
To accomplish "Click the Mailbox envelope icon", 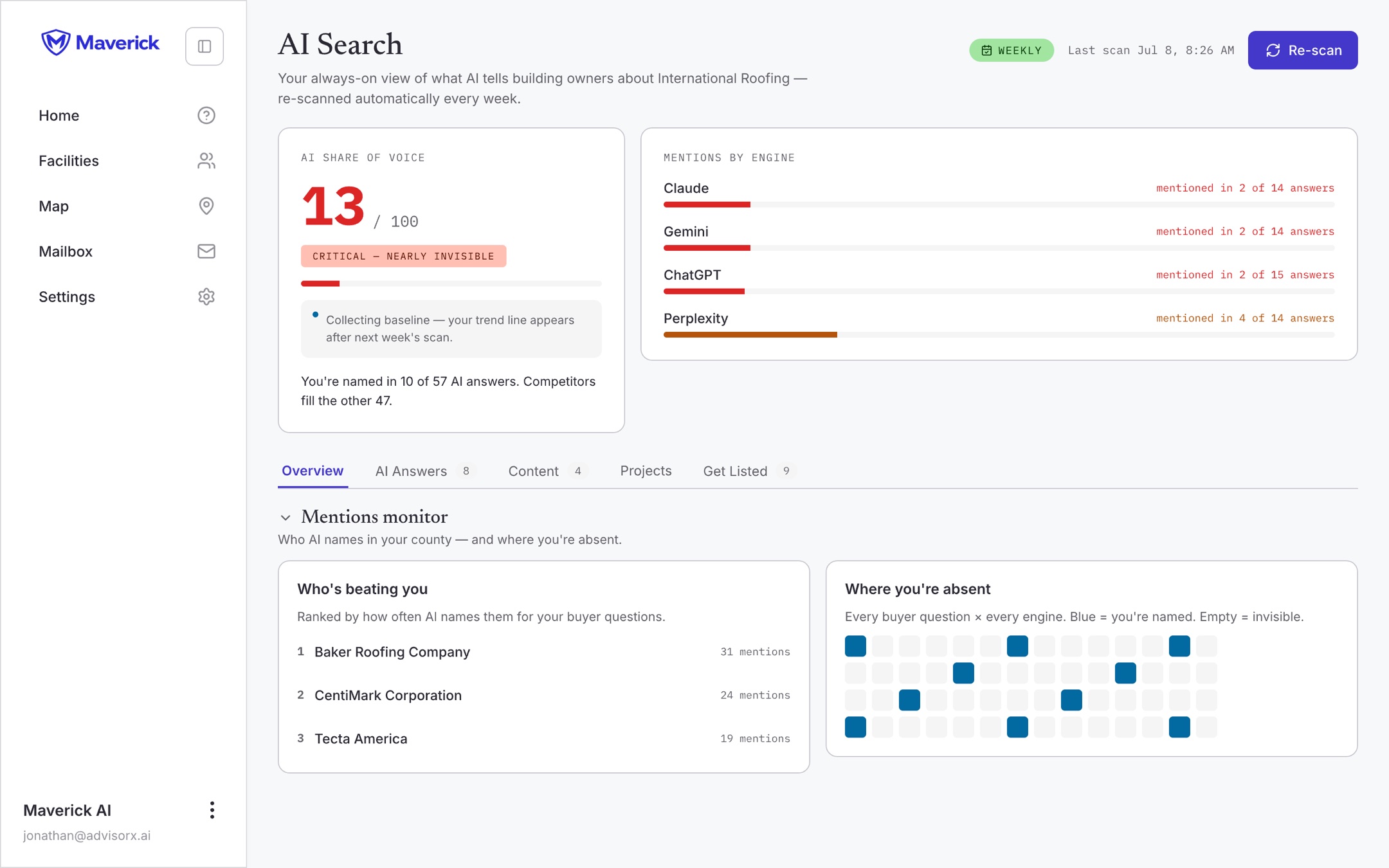I will 206,251.
